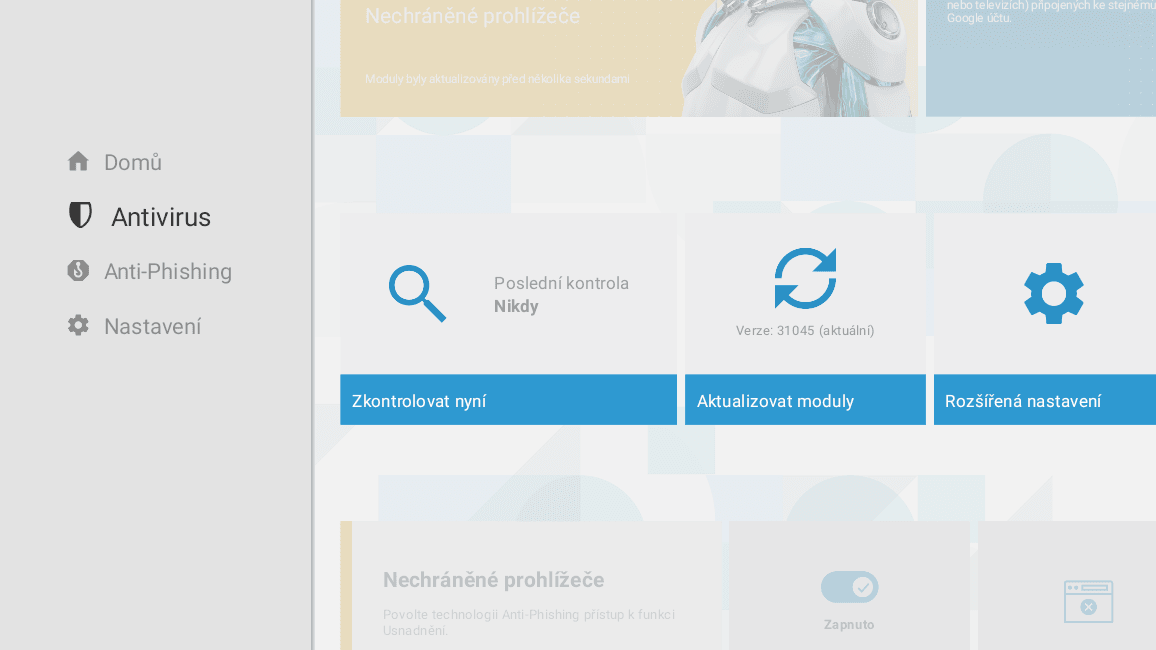The width and height of the screenshot is (1156, 650).
Task: Select the blue magnifier scan icon
Action: tap(417, 293)
